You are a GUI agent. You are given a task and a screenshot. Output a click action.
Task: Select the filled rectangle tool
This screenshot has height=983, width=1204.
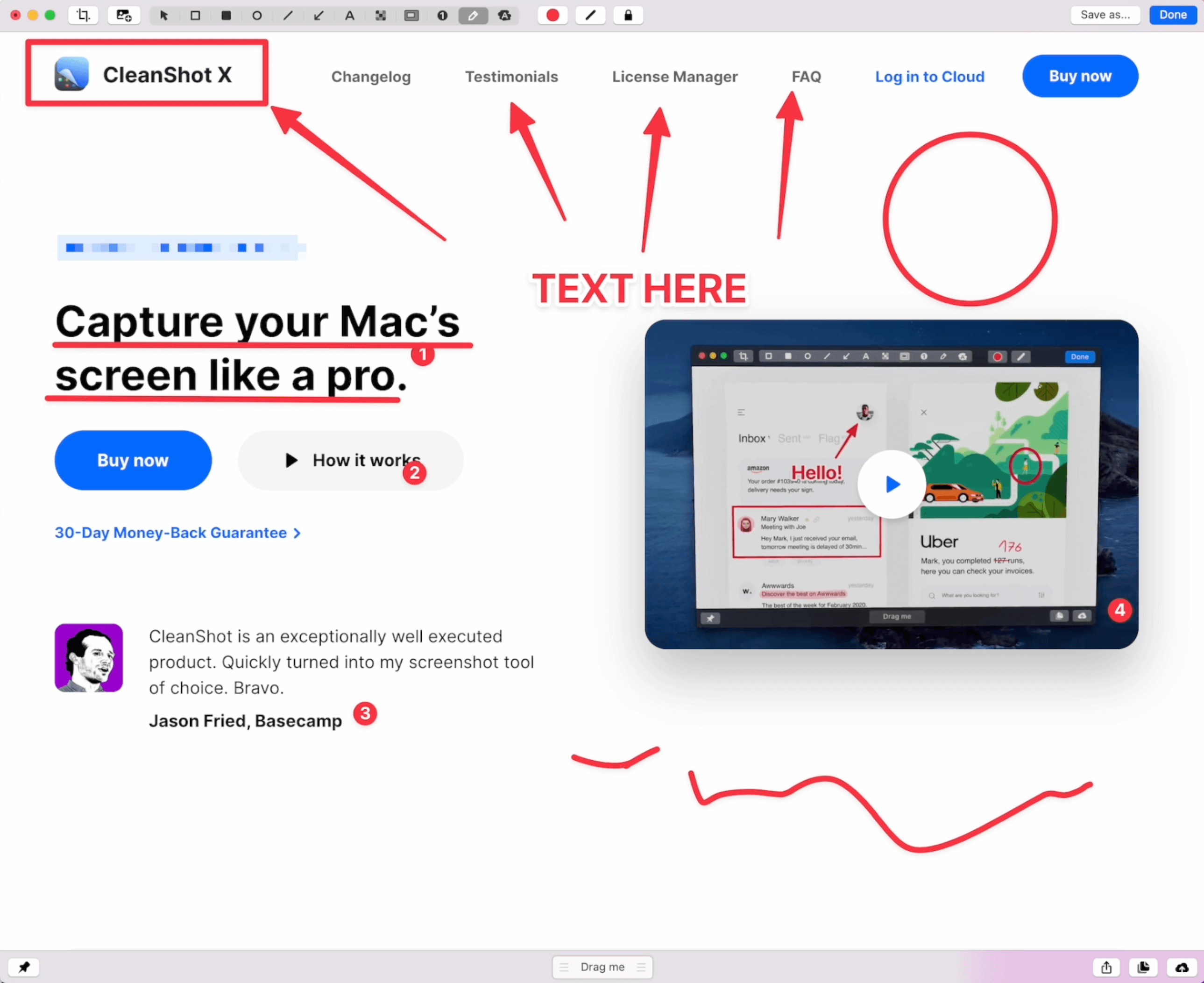[x=228, y=15]
